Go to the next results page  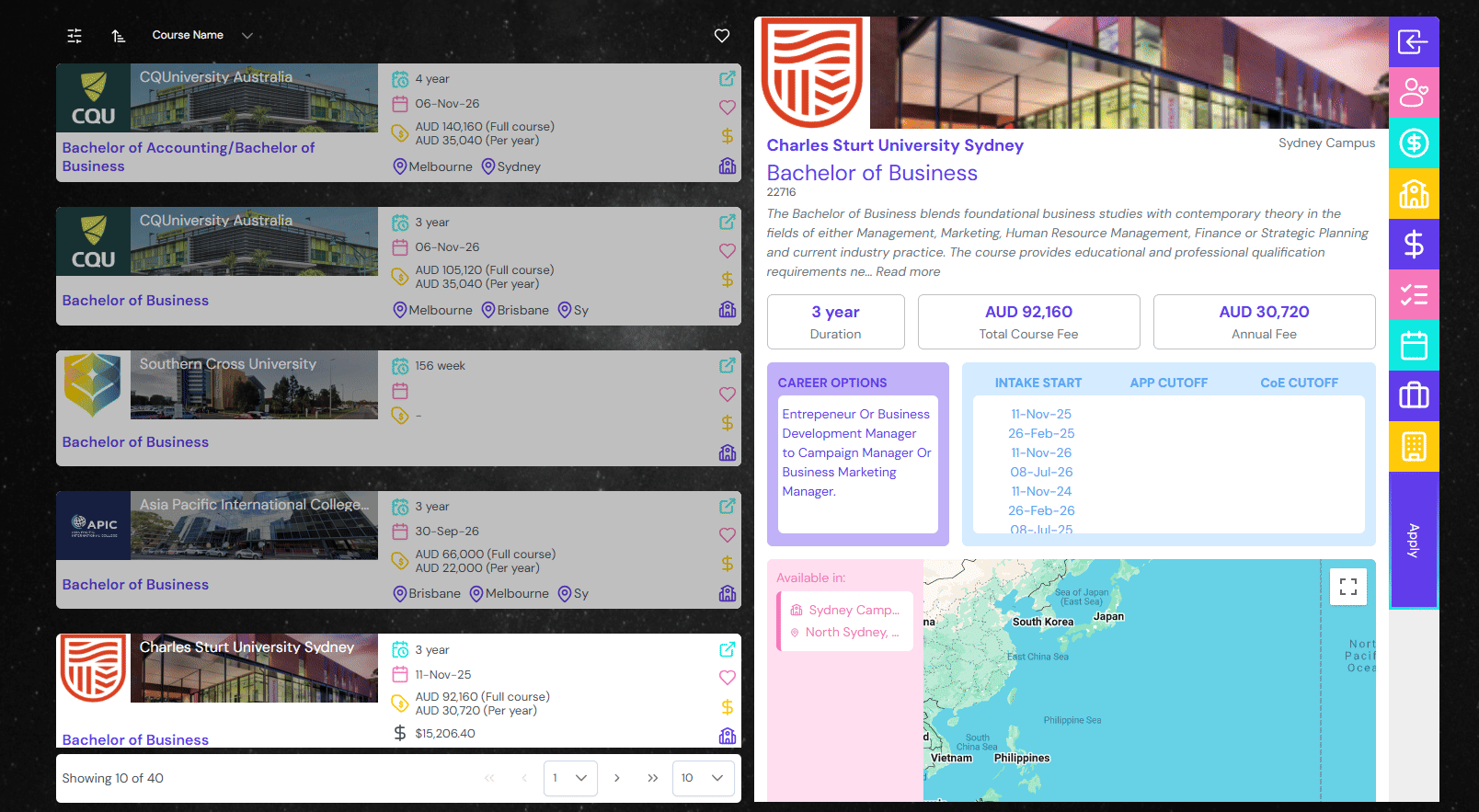tap(616, 778)
